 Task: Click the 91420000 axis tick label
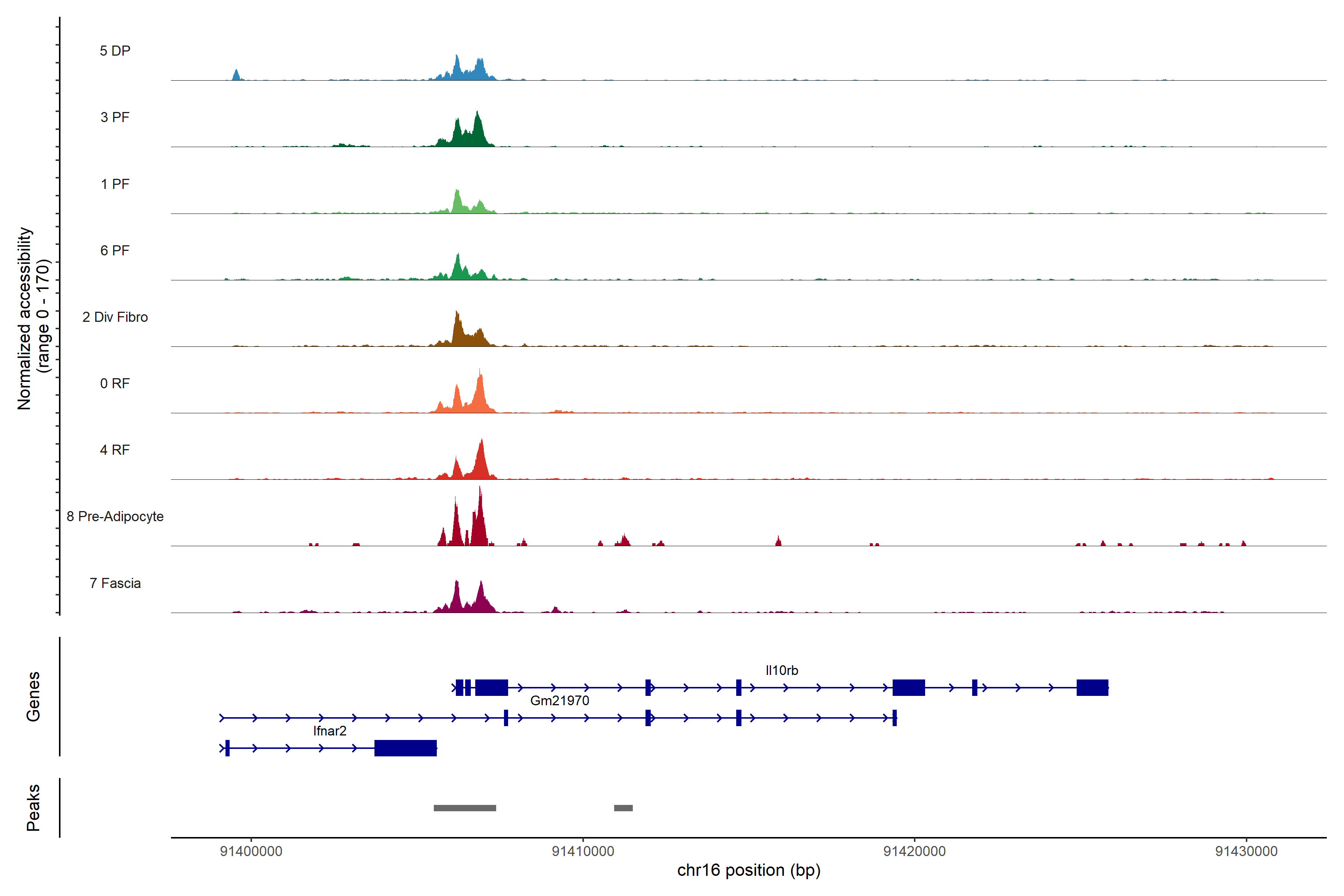pos(914,852)
